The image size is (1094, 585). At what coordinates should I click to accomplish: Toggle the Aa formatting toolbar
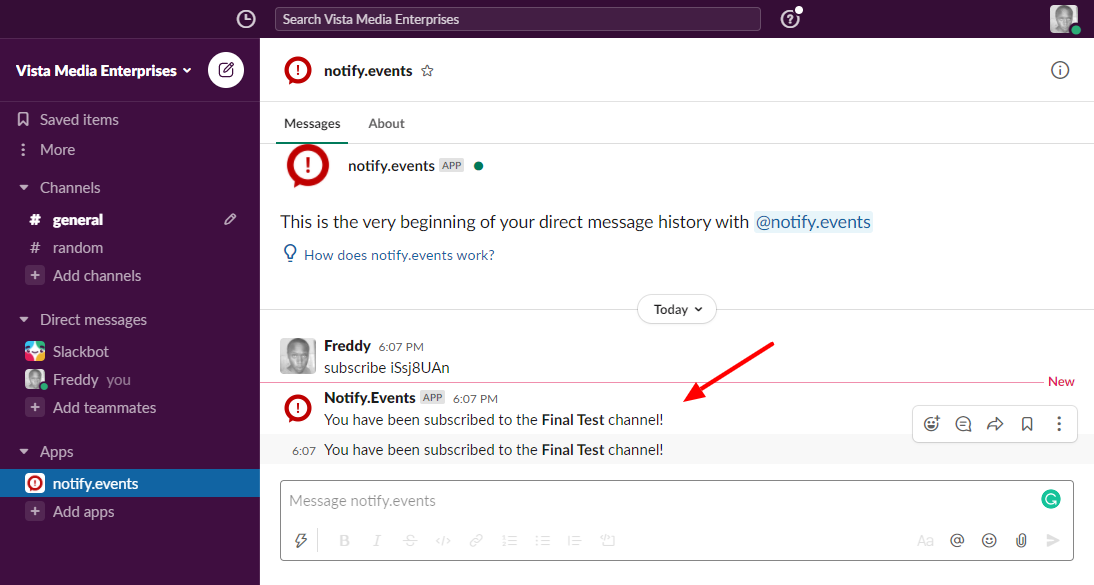point(925,540)
